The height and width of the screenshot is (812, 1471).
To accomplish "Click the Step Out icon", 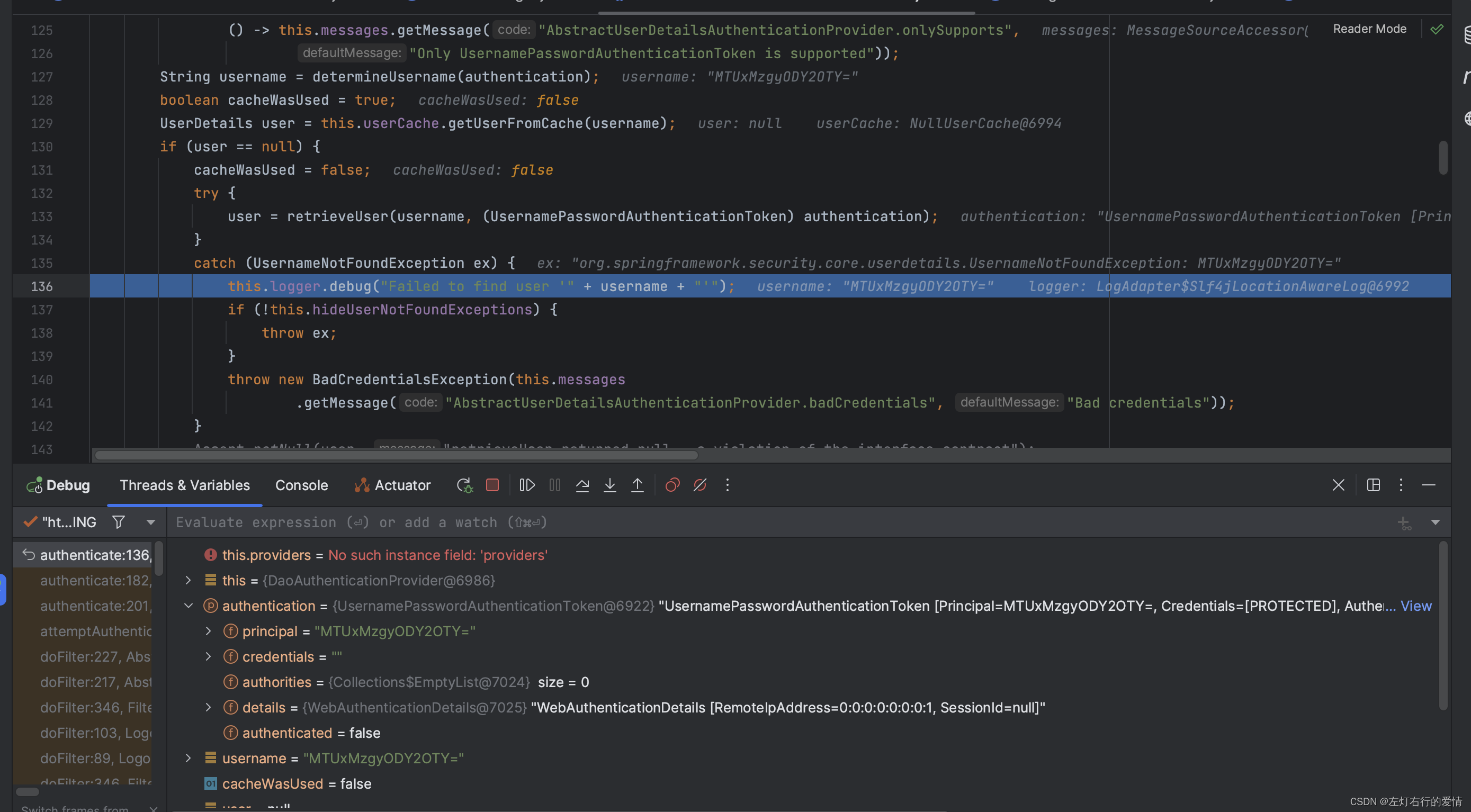I will tap(637, 484).
